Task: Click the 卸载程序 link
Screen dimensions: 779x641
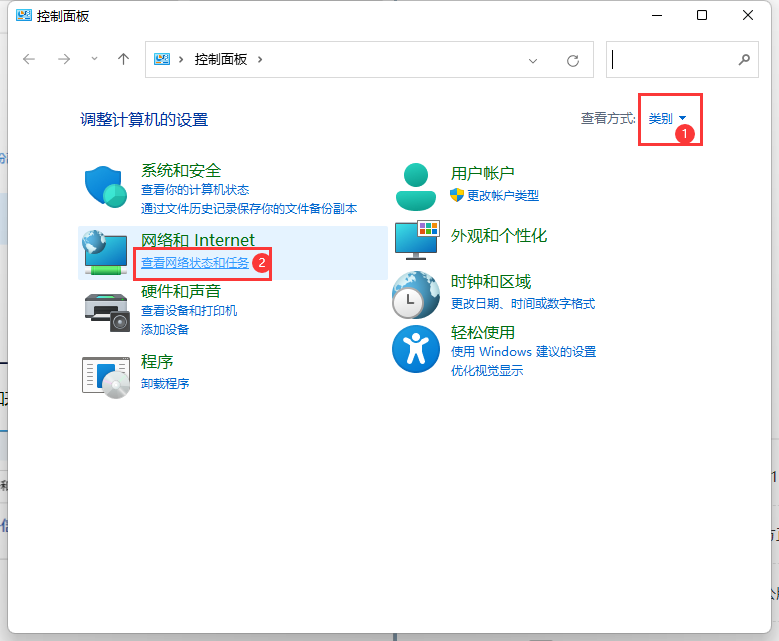Action: tap(165, 384)
